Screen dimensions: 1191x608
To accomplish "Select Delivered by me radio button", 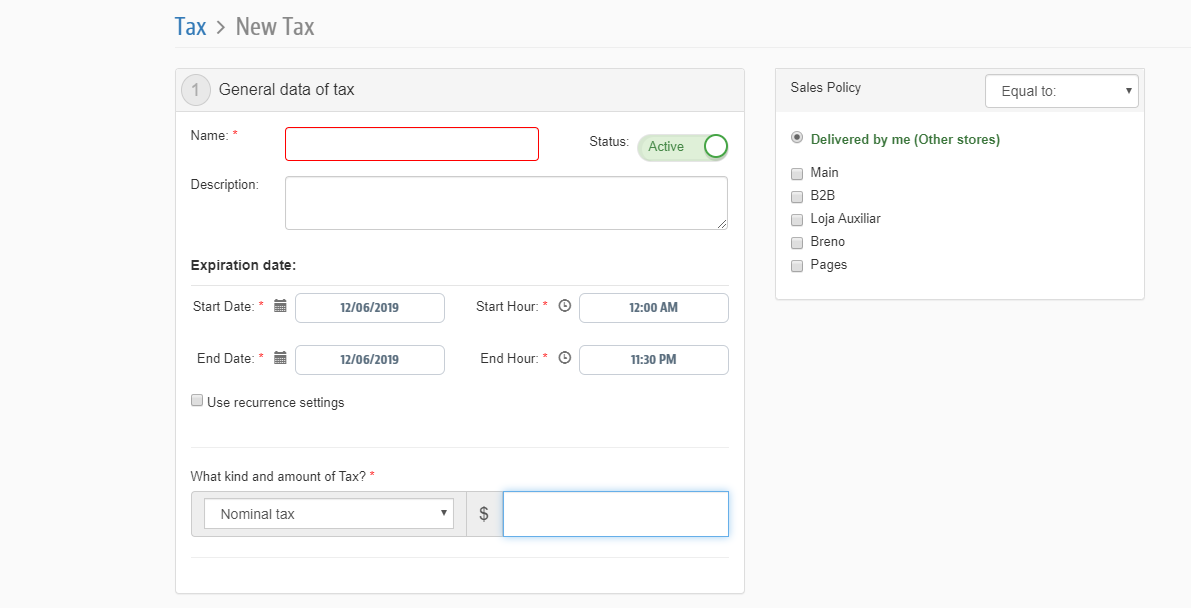I will (797, 138).
